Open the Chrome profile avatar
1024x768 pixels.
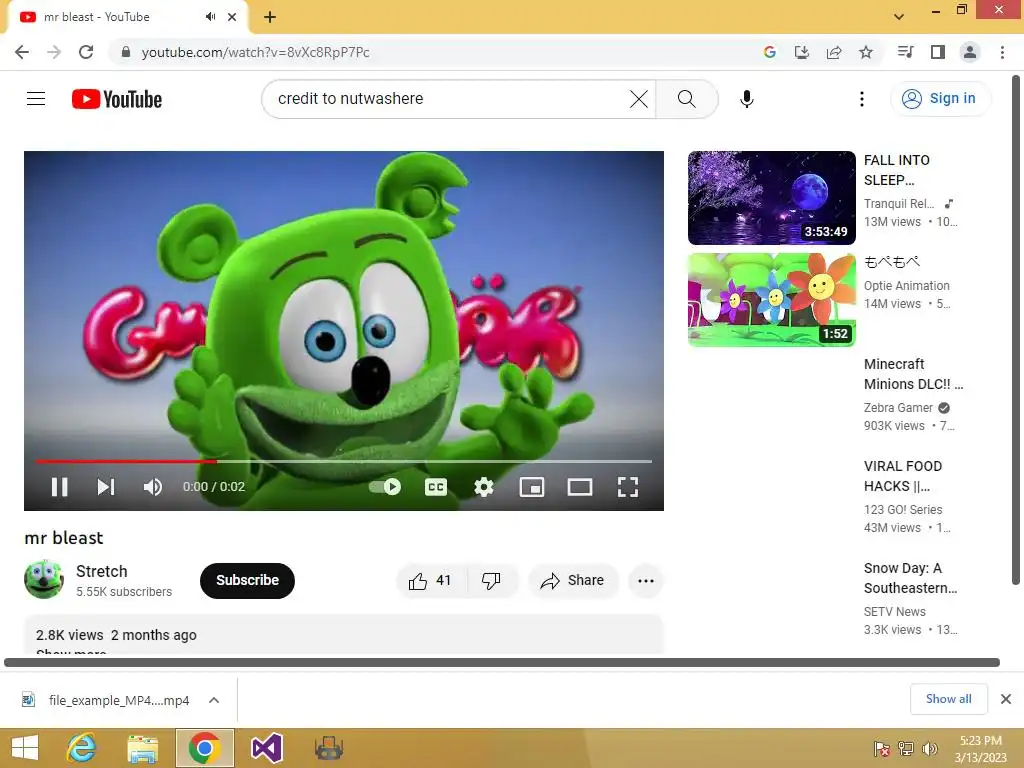tap(969, 52)
